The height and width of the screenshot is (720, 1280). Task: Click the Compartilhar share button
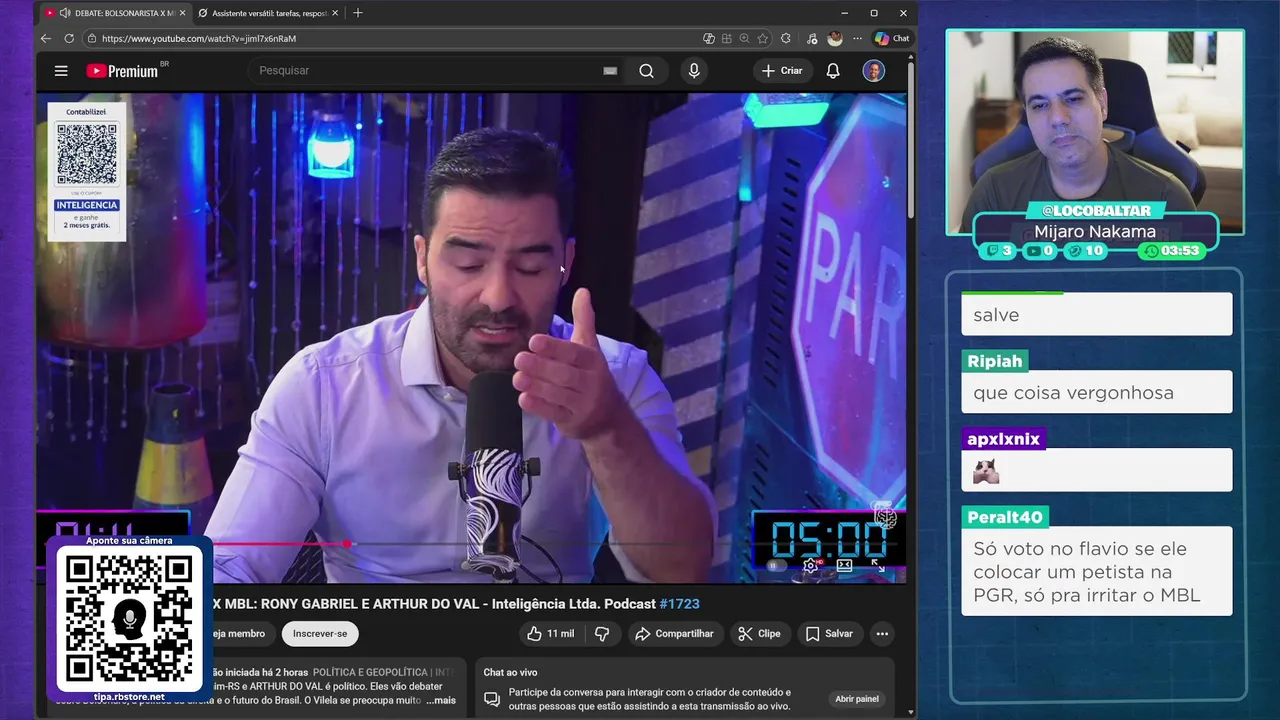tap(675, 634)
